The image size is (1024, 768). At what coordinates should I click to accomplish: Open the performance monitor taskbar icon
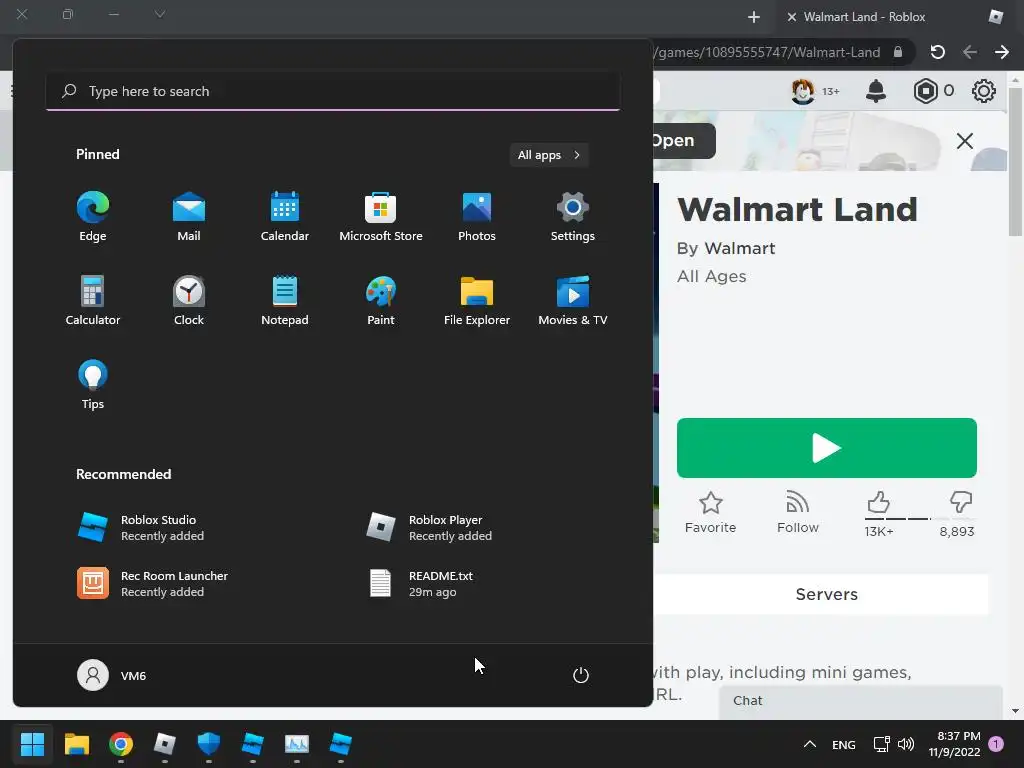(x=296, y=744)
